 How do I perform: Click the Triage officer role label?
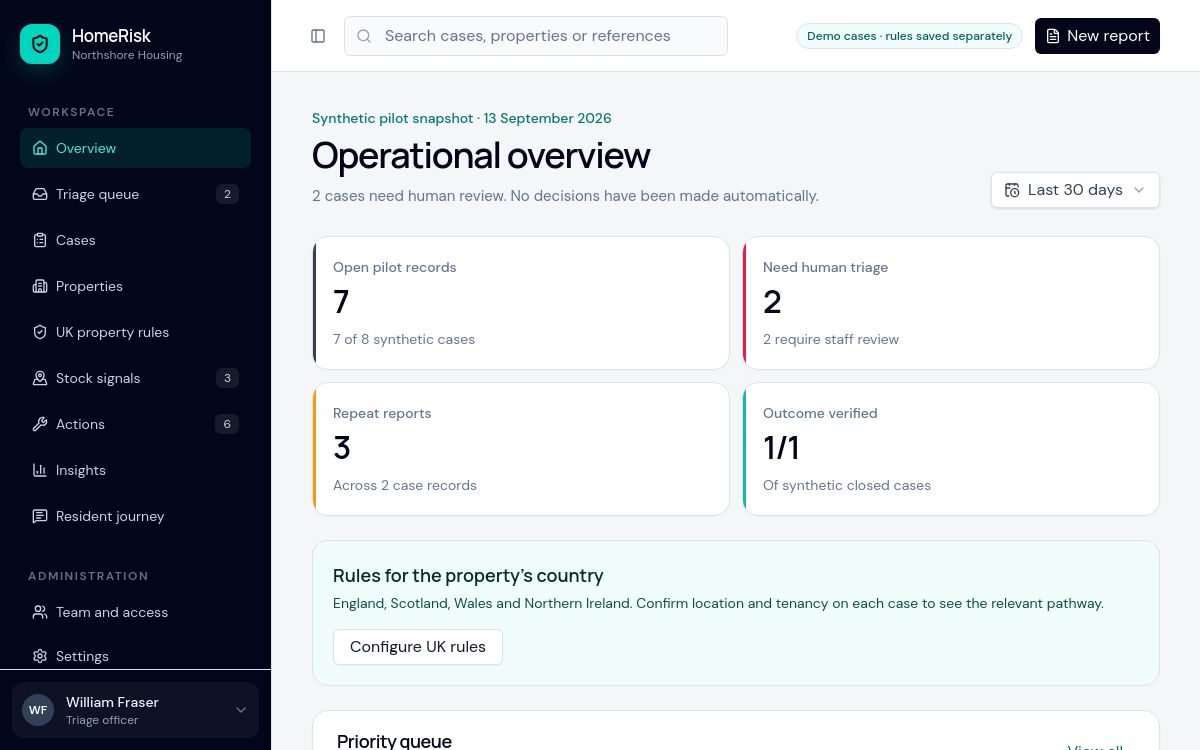[102, 720]
